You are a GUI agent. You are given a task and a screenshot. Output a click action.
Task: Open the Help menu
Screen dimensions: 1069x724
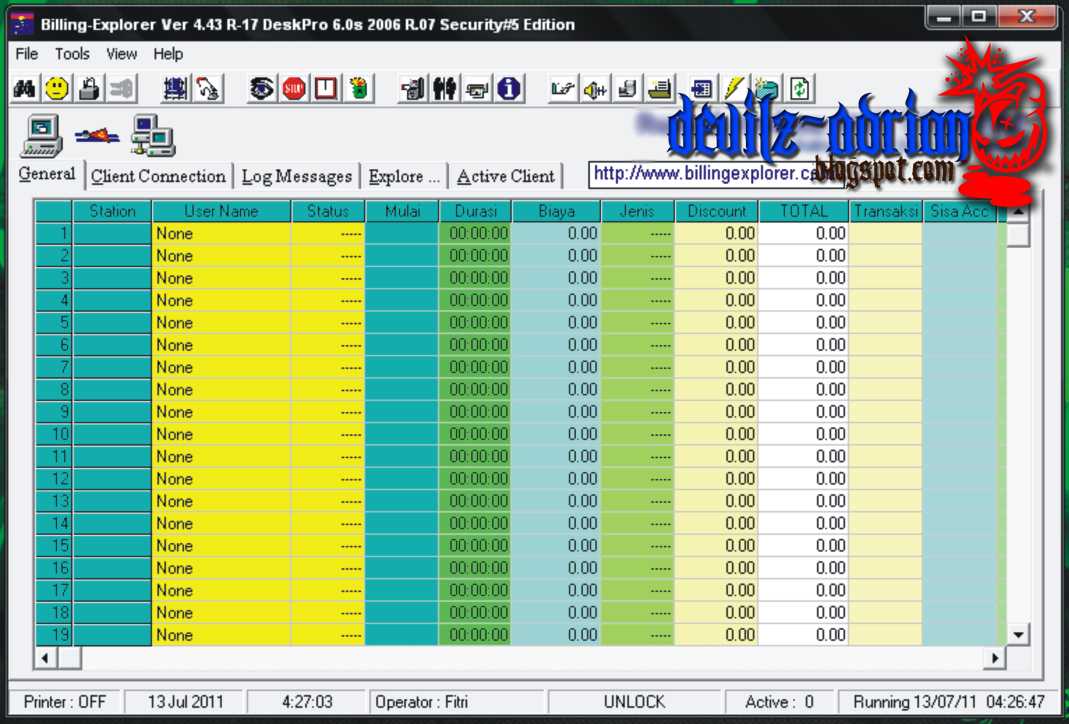coord(168,54)
